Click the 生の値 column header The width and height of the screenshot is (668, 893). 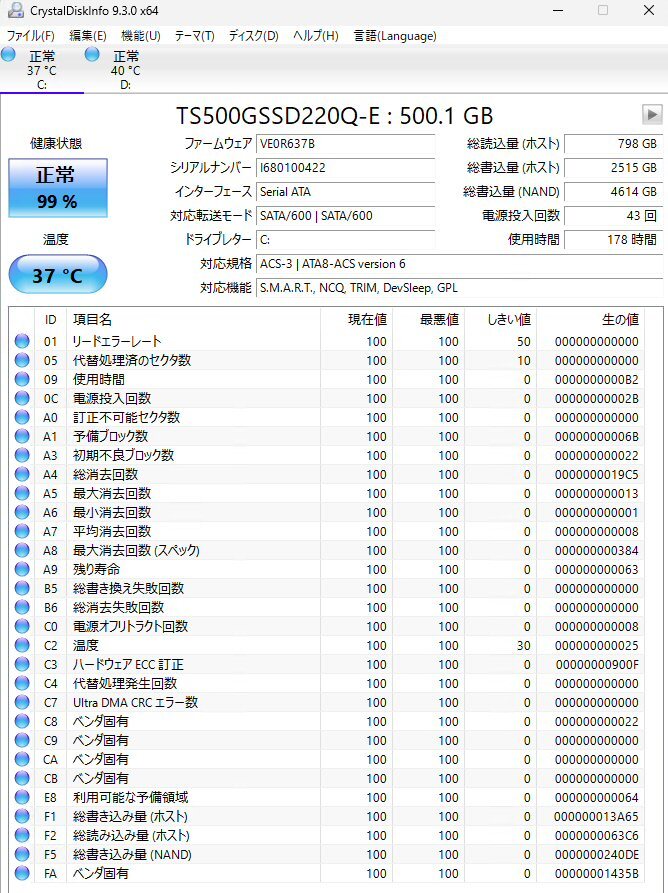tap(590, 319)
